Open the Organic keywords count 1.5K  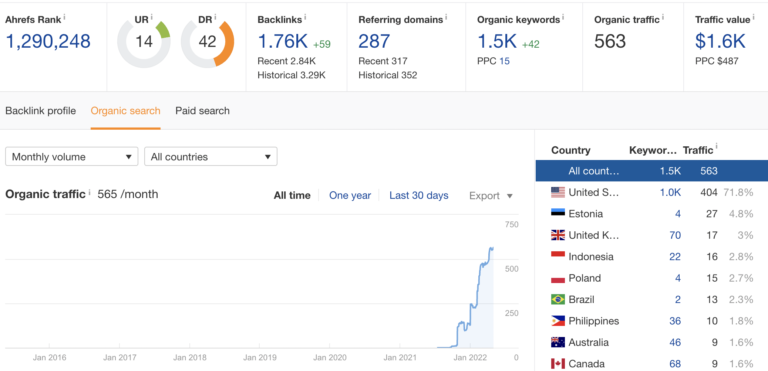[497, 41]
